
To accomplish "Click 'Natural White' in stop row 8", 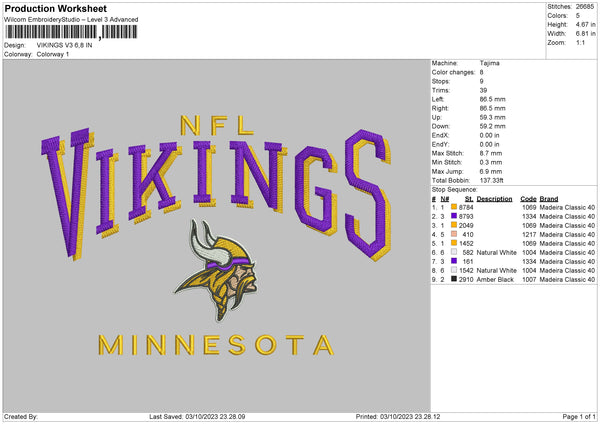I will coord(497,271).
